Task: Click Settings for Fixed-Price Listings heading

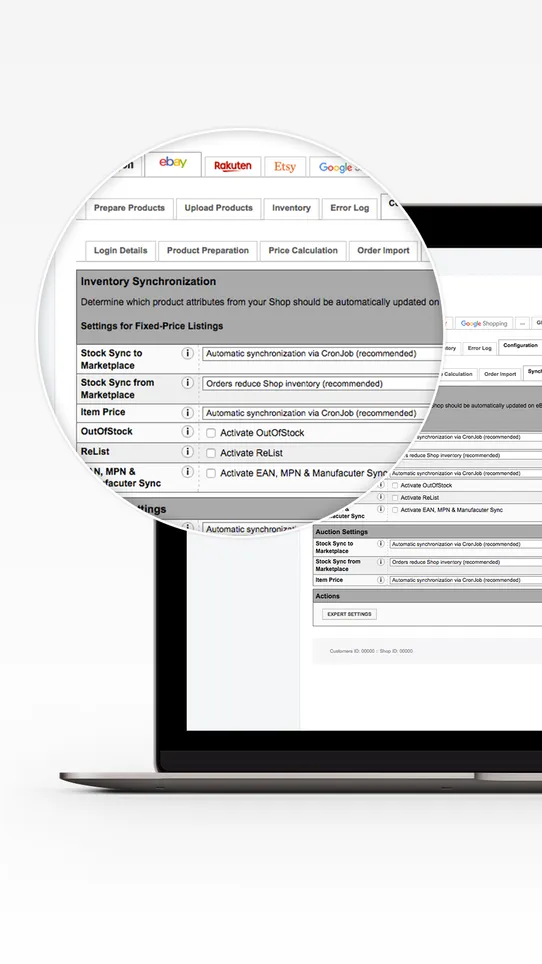Action: (152, 326)
